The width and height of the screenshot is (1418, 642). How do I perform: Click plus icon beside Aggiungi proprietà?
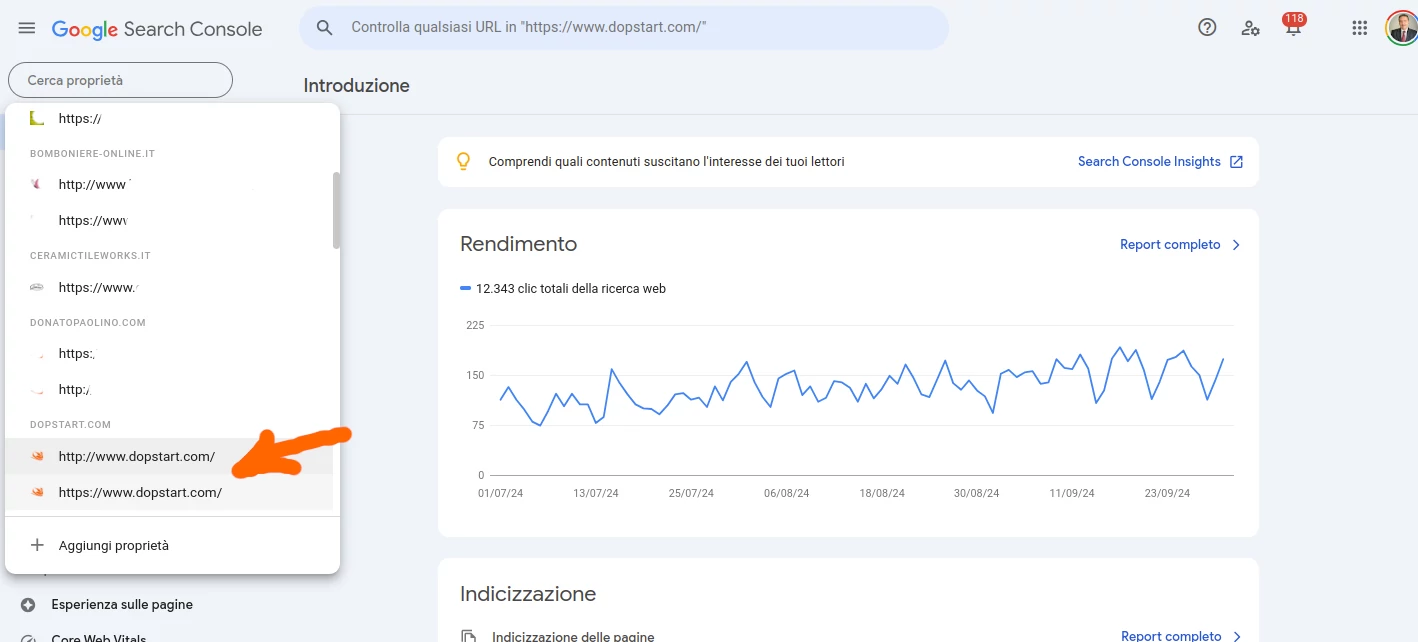(x=37, y=545)
